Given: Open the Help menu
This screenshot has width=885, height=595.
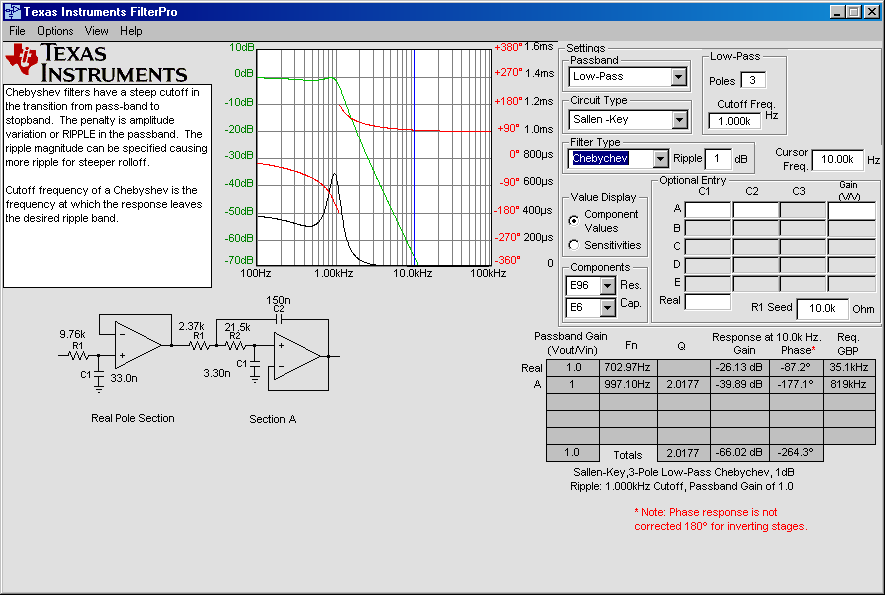Looking at the screenshot, I should click(131, 31).
